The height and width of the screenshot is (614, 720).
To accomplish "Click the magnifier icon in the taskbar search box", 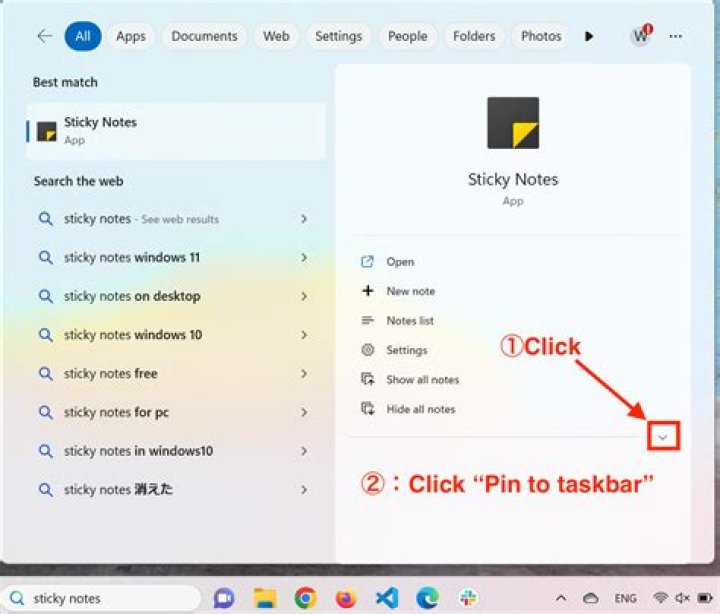I will [x=17, y=598].
